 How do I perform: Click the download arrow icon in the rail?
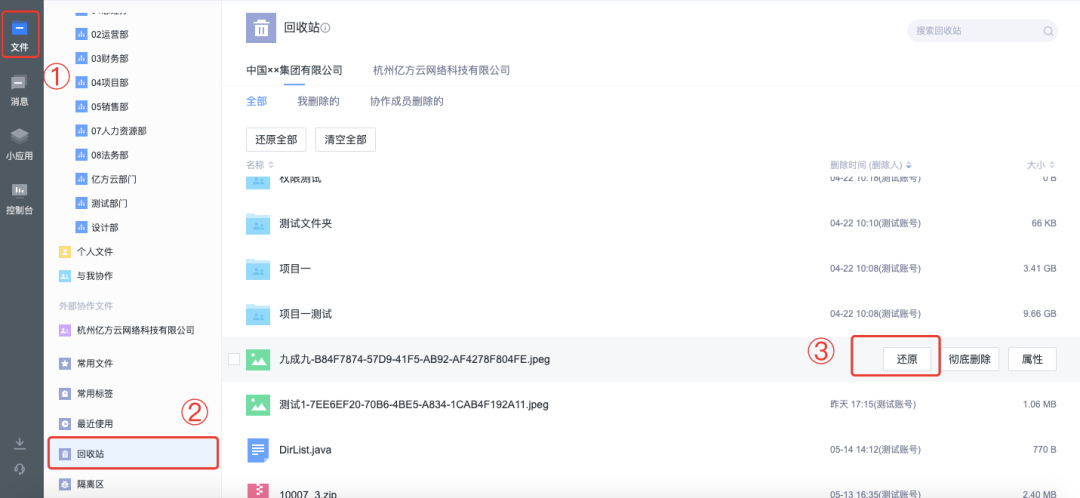pyautogui.click(x=20, y=443)
